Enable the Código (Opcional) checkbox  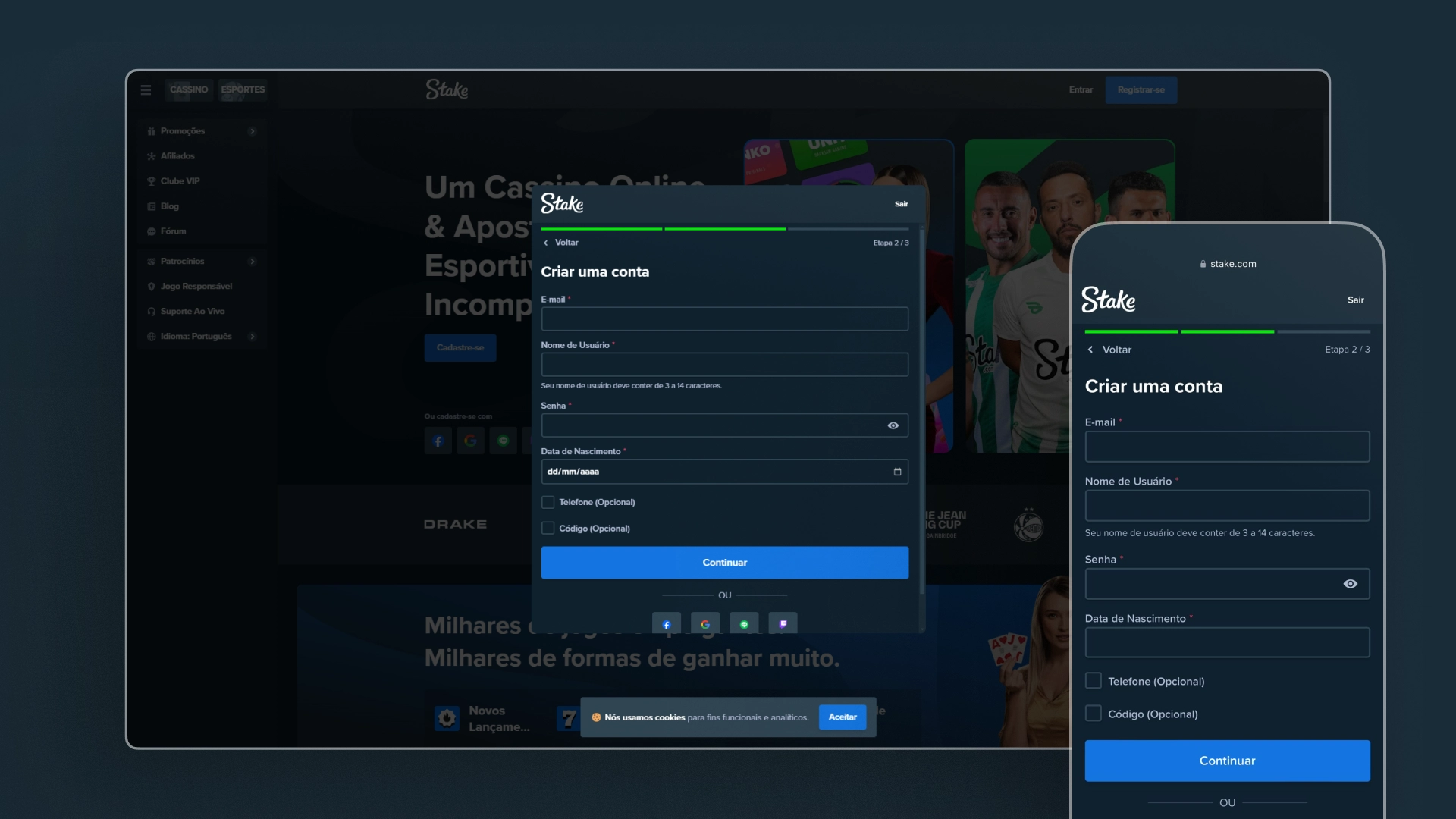click(x=547, y=528)
